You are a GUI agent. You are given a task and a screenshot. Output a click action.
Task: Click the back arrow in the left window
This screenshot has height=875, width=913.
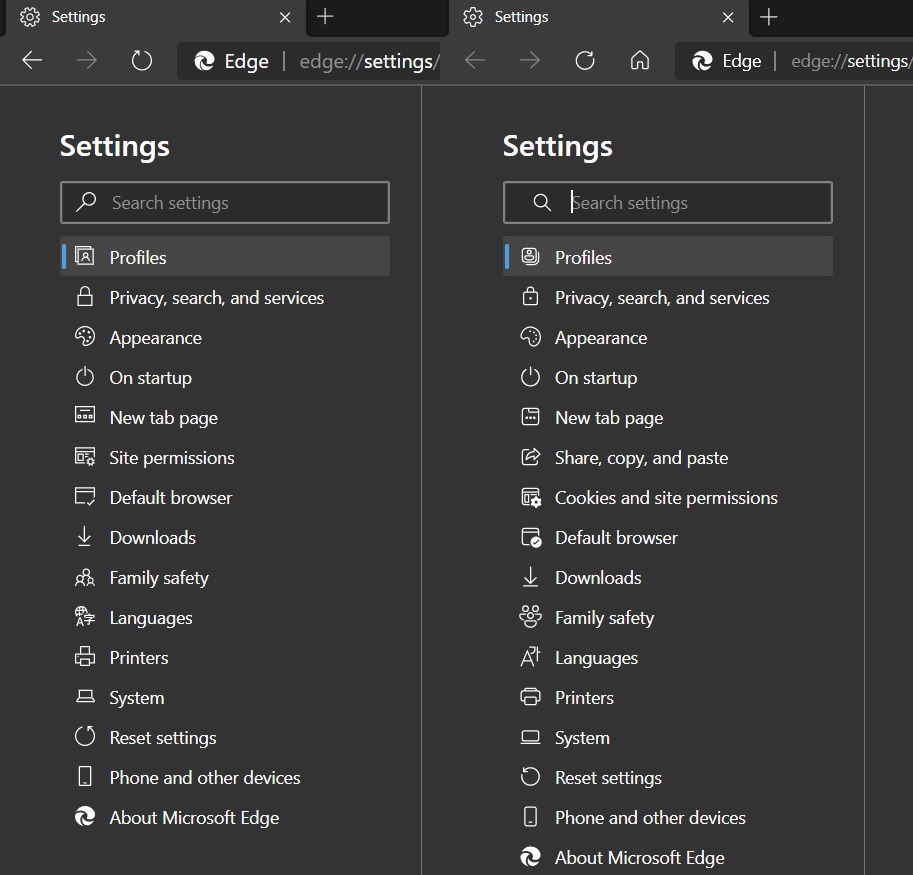(31, 60)
